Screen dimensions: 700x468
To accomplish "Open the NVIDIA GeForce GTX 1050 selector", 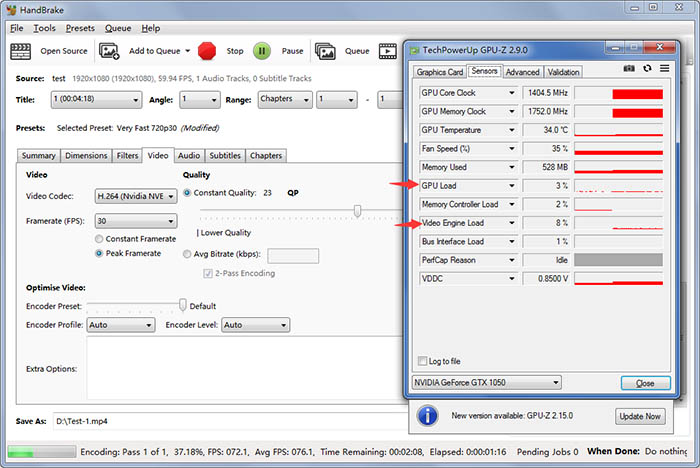I will 487,383.
